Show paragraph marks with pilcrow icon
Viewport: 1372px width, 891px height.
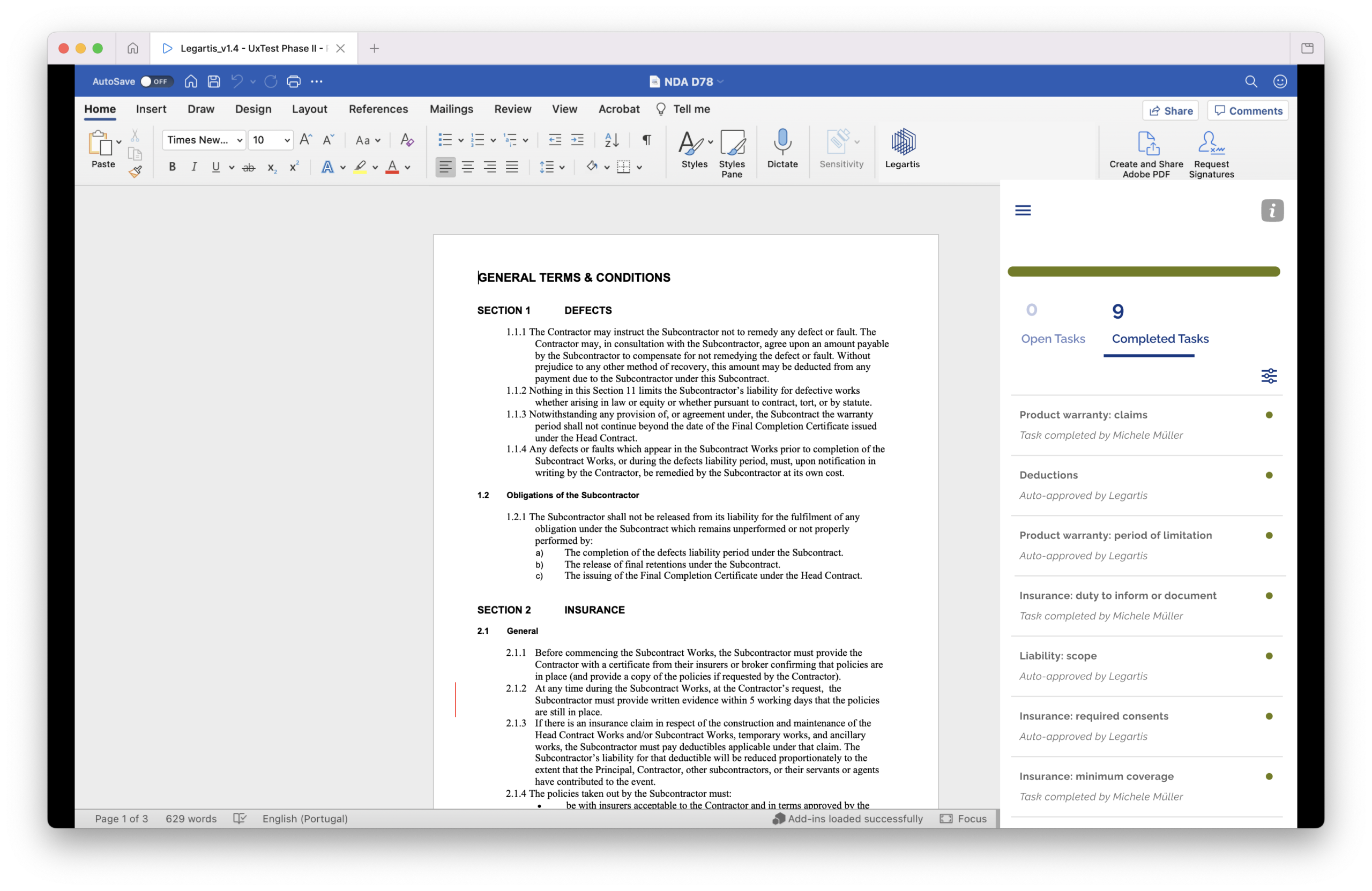tap(647, 140)
